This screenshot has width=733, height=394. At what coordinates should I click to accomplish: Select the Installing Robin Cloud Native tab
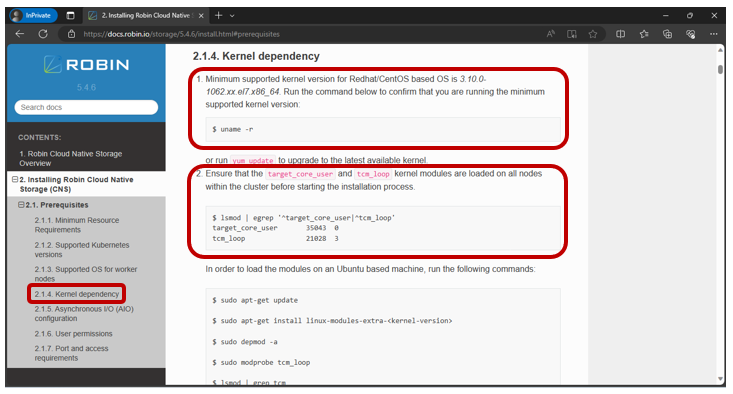pos(146,15)
